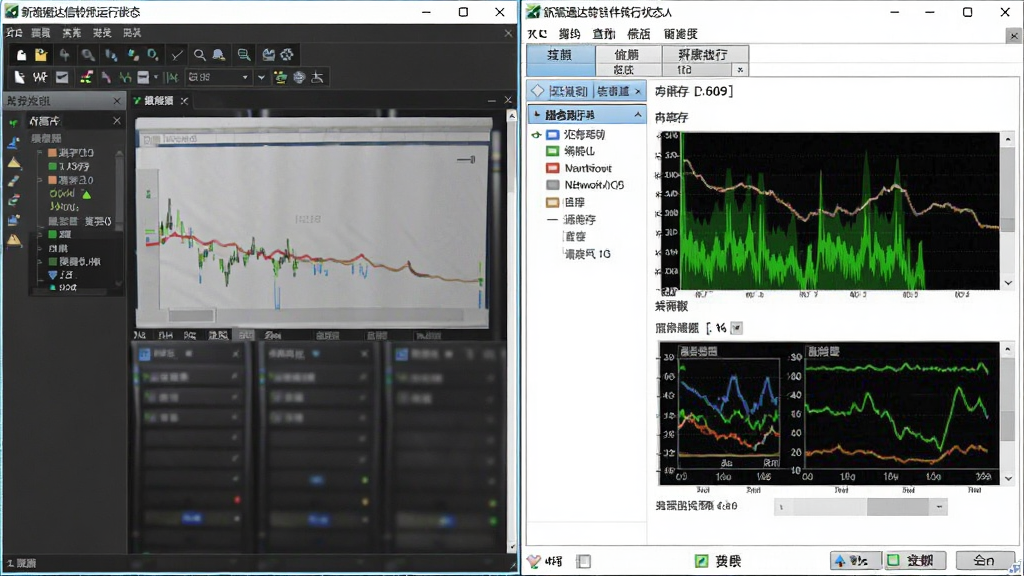The image size is (1024, 576).
Task: Click the gear icon in the dark toolbar
Action: tap(287, 56)
